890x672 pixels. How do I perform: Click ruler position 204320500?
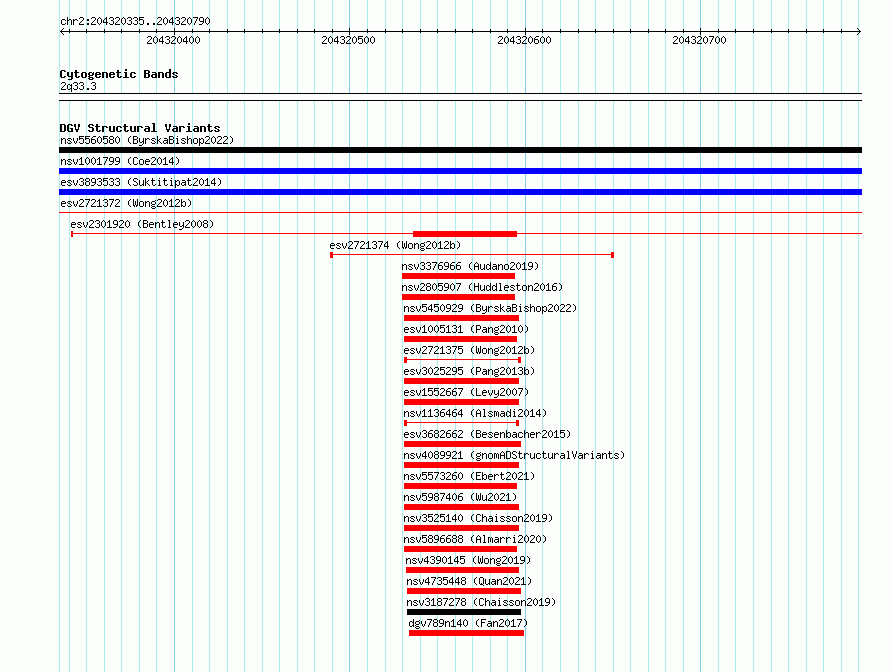[x=349, y=40]
